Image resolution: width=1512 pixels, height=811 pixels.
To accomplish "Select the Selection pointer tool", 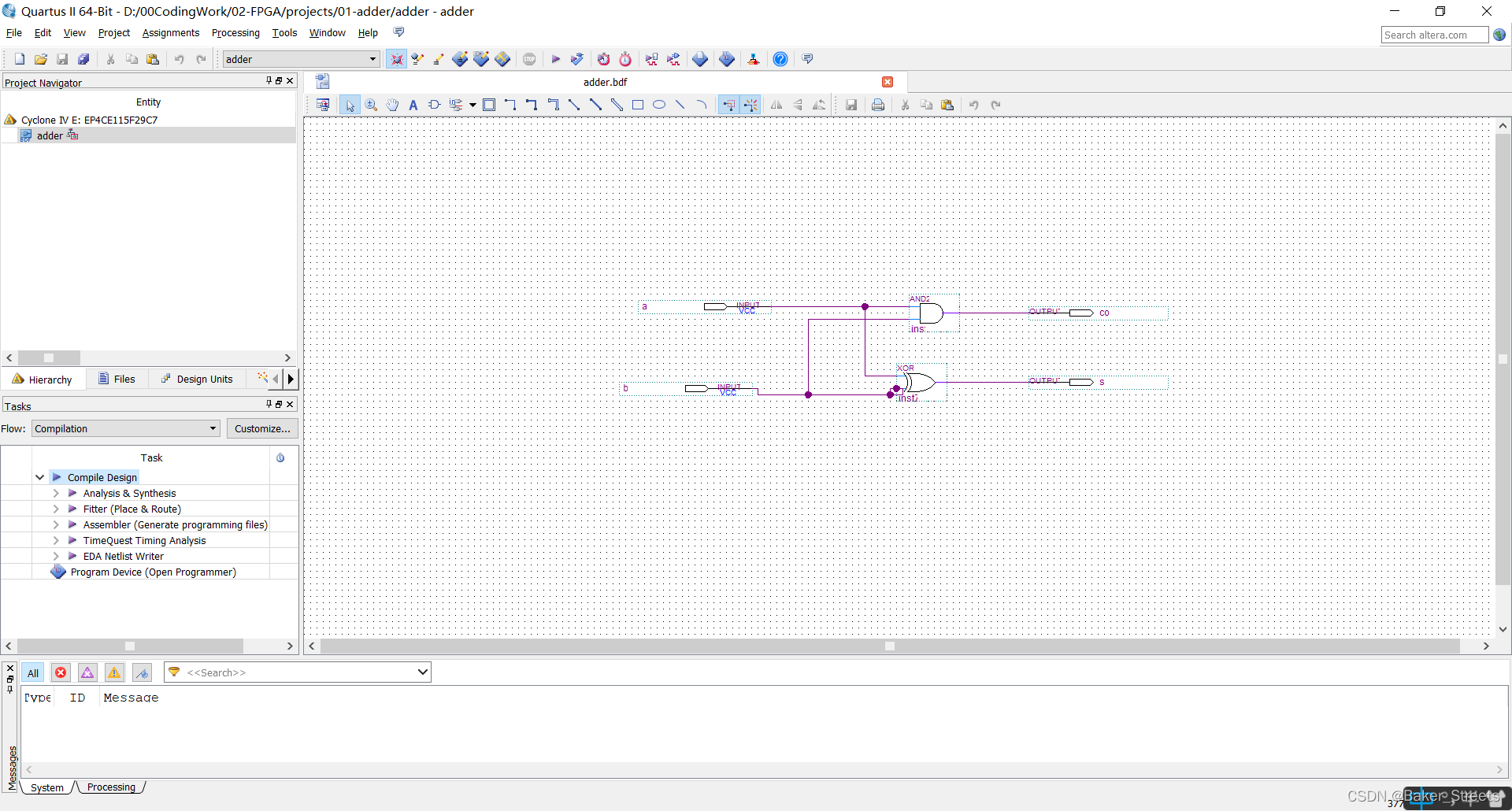I will pyautogui.click(x=350, y=105).
